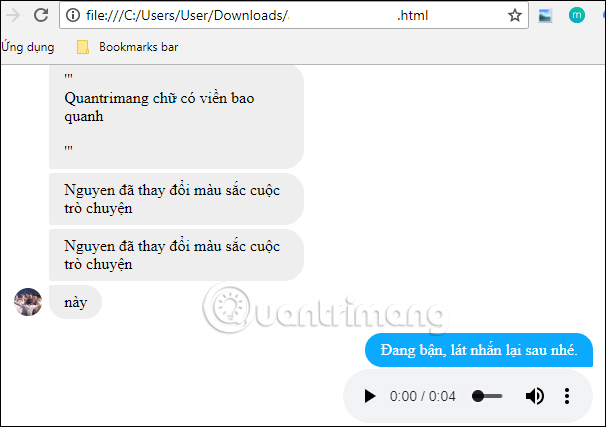View site information icon in address bar
Image resolution: width=606 pixels, height=427 pixels.
click(x=73, y=15)
